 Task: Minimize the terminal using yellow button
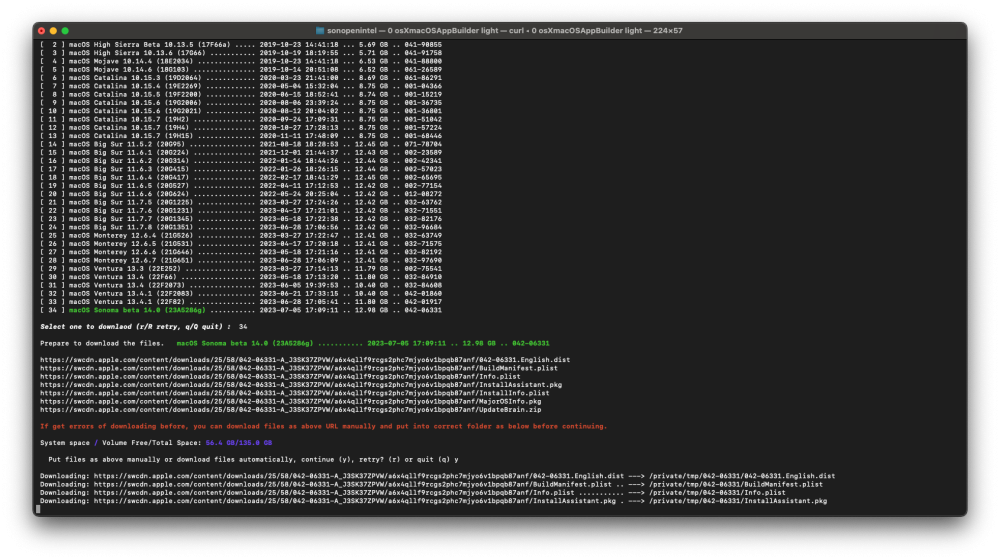coord(53,31)
